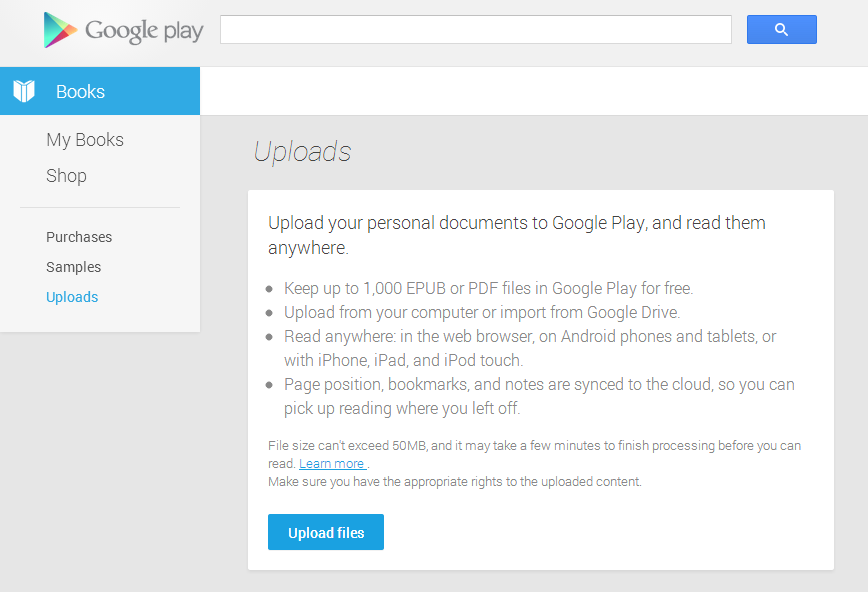Navigate to My Books
The width and height of the screenshot is (868, 592).
[84, 139]
